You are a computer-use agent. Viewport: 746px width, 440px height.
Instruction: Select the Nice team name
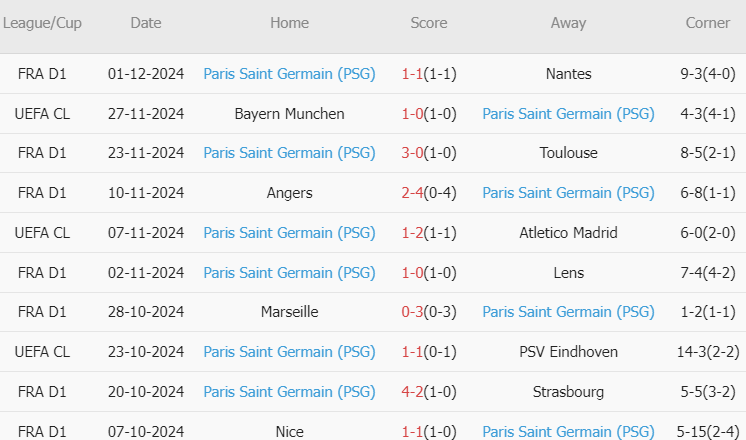coord(289,432)
